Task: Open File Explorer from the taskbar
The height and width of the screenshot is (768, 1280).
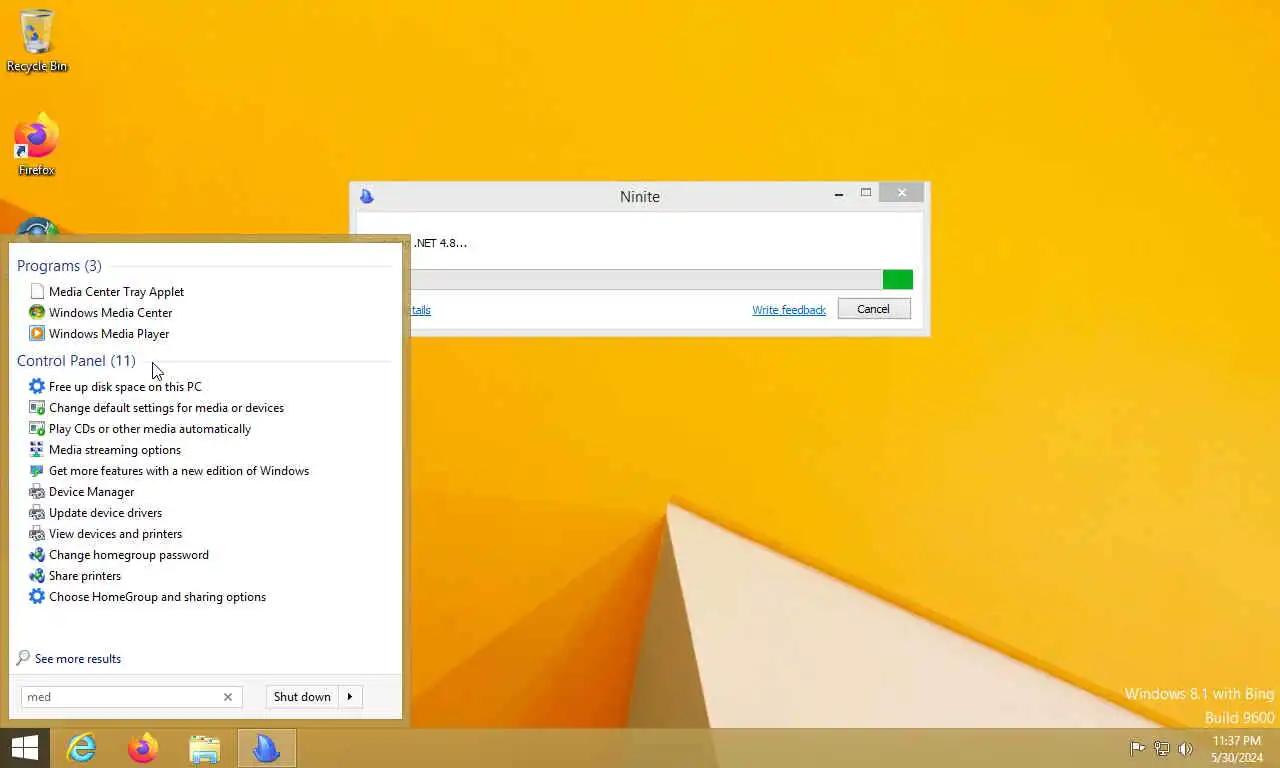Action: (x=205, y=748)
